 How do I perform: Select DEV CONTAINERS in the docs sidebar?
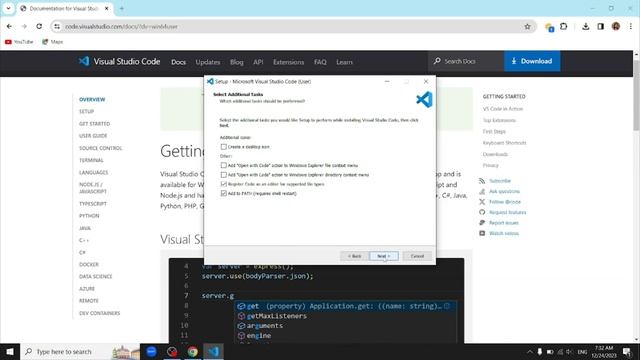pos(100,313)
